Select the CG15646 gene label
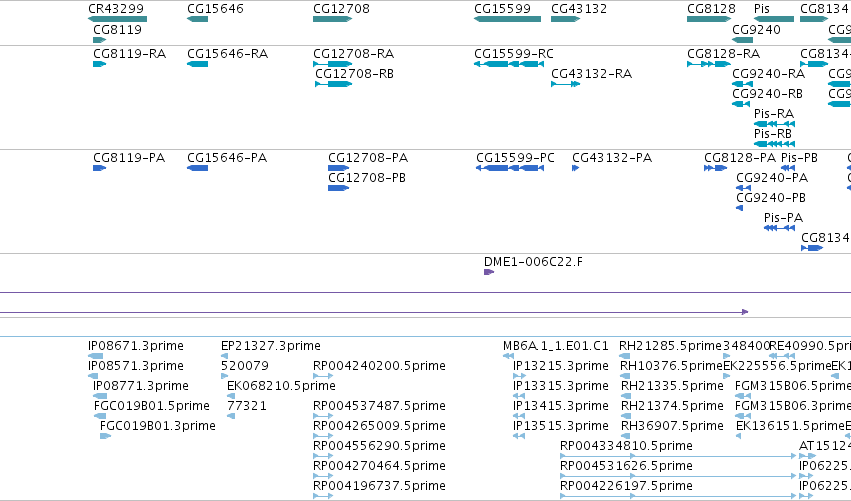Screen dimensions: 851x501 pyautogui.click(x=215, y=9)
